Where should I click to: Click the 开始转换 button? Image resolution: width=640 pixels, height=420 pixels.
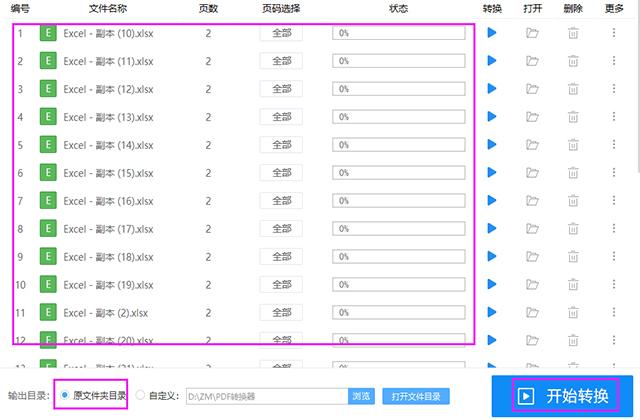(562, 396)
